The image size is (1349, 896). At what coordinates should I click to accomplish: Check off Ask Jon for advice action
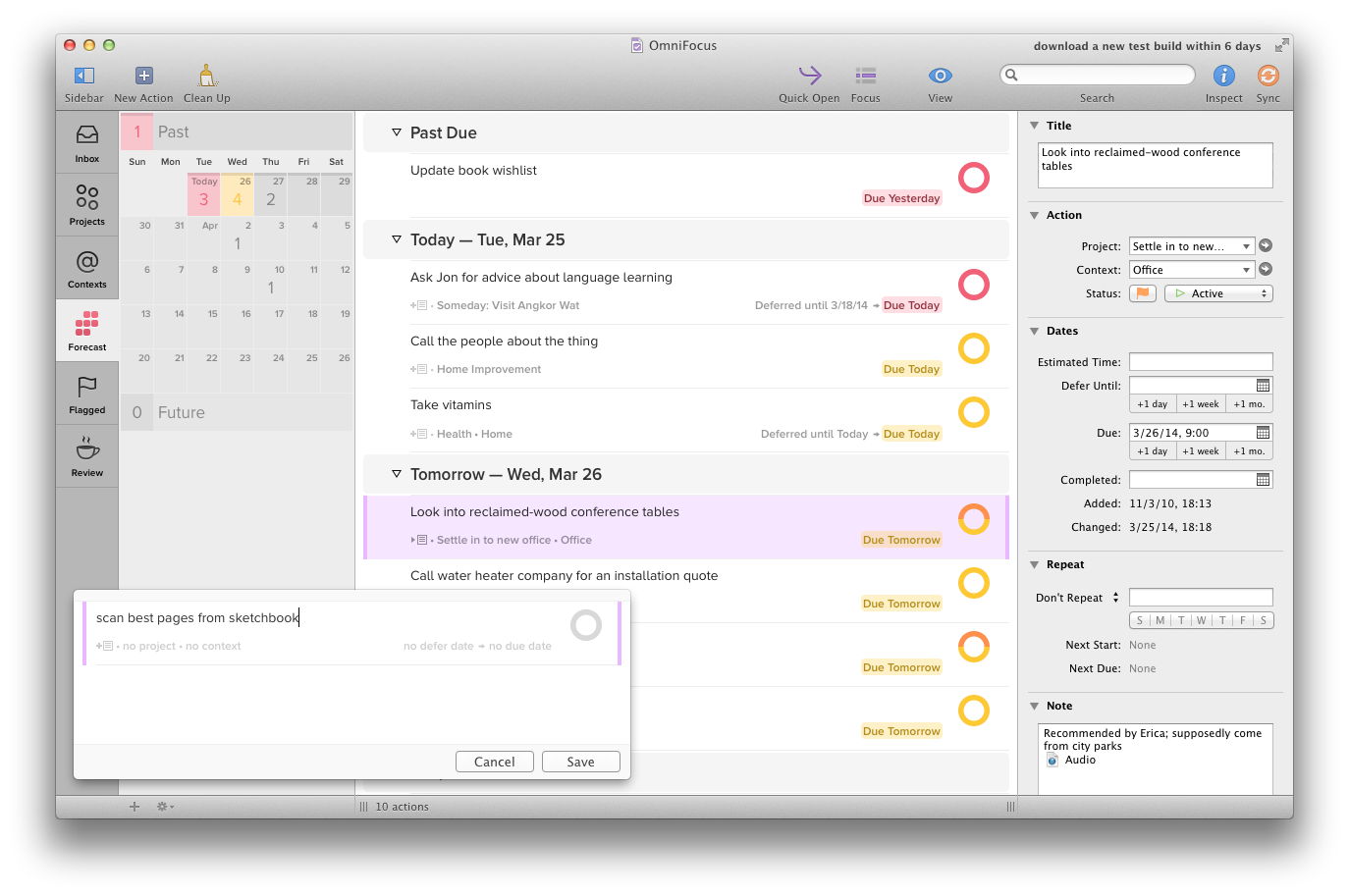(x=974, y=285)
